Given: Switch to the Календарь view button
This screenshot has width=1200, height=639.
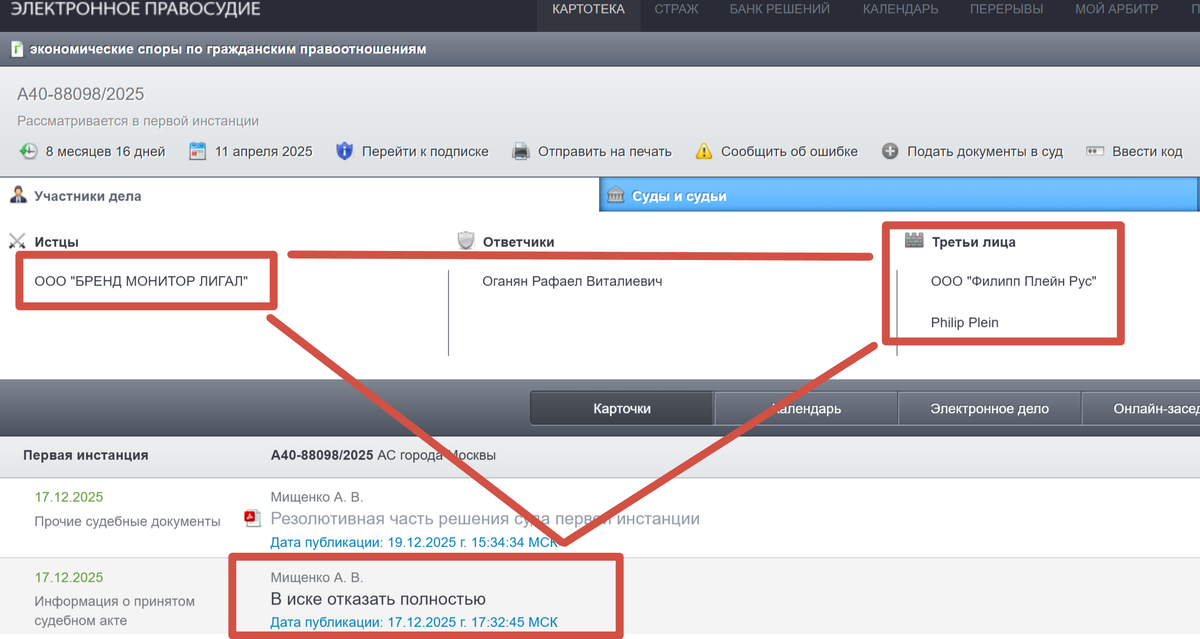Looking at the screenshot, I should (806, 409).
